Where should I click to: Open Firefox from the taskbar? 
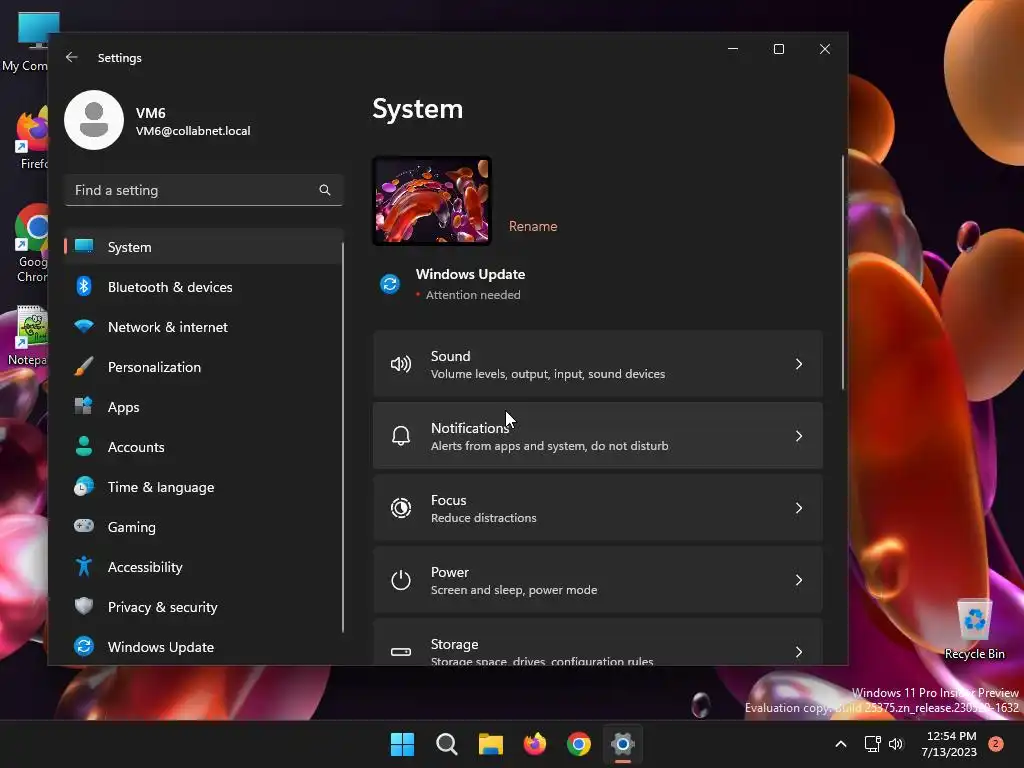point(535,744)
